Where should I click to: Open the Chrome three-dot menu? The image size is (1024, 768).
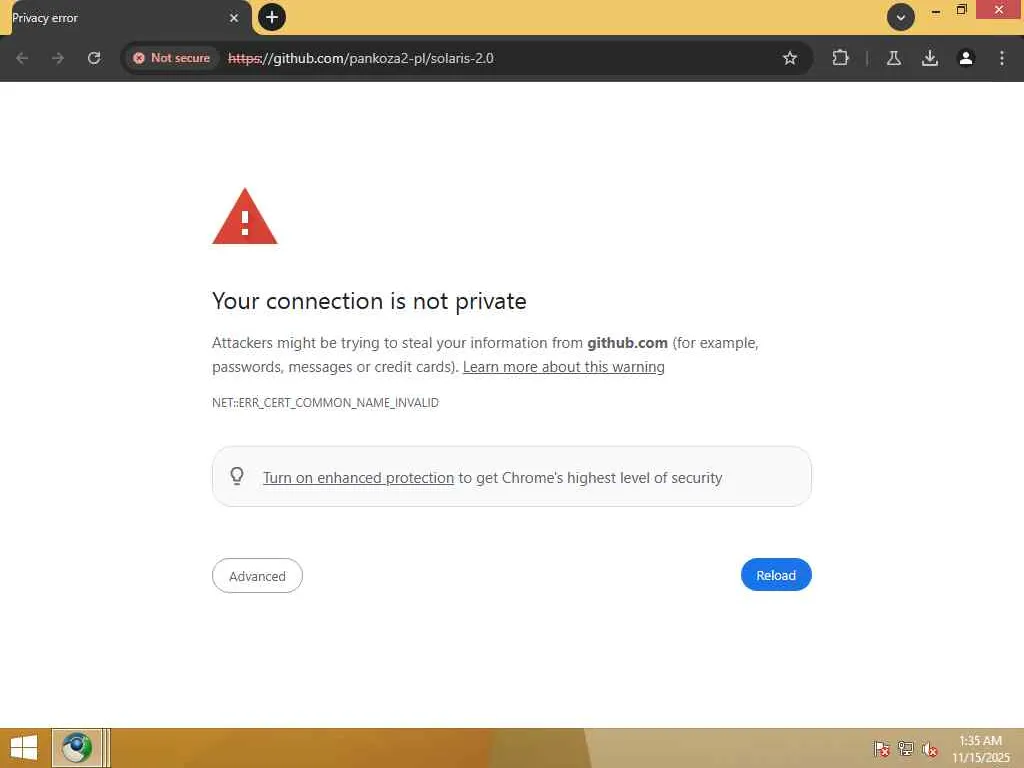click(1002, 58)
